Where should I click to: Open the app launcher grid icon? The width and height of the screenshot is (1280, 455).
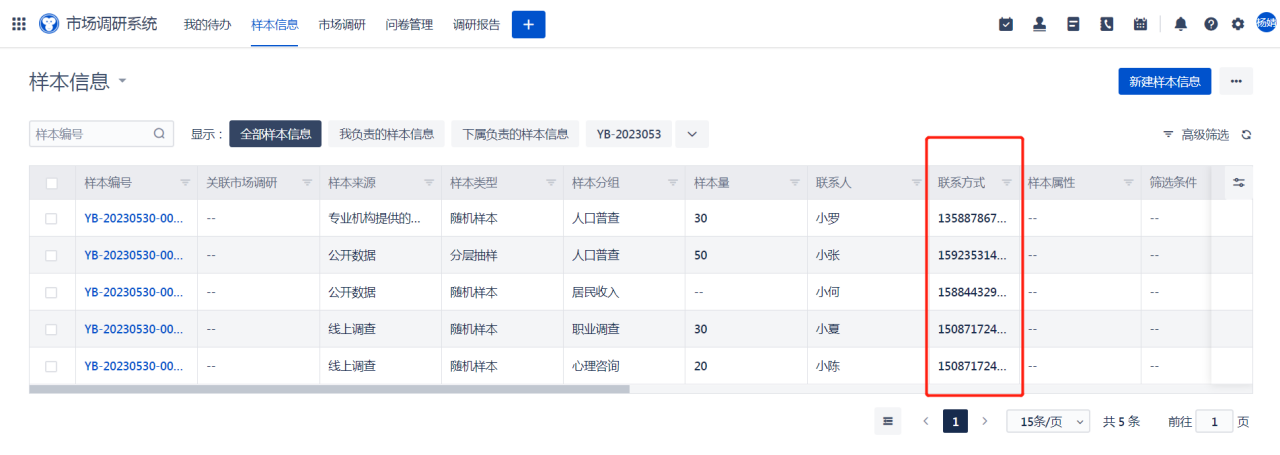coord(19,24)
